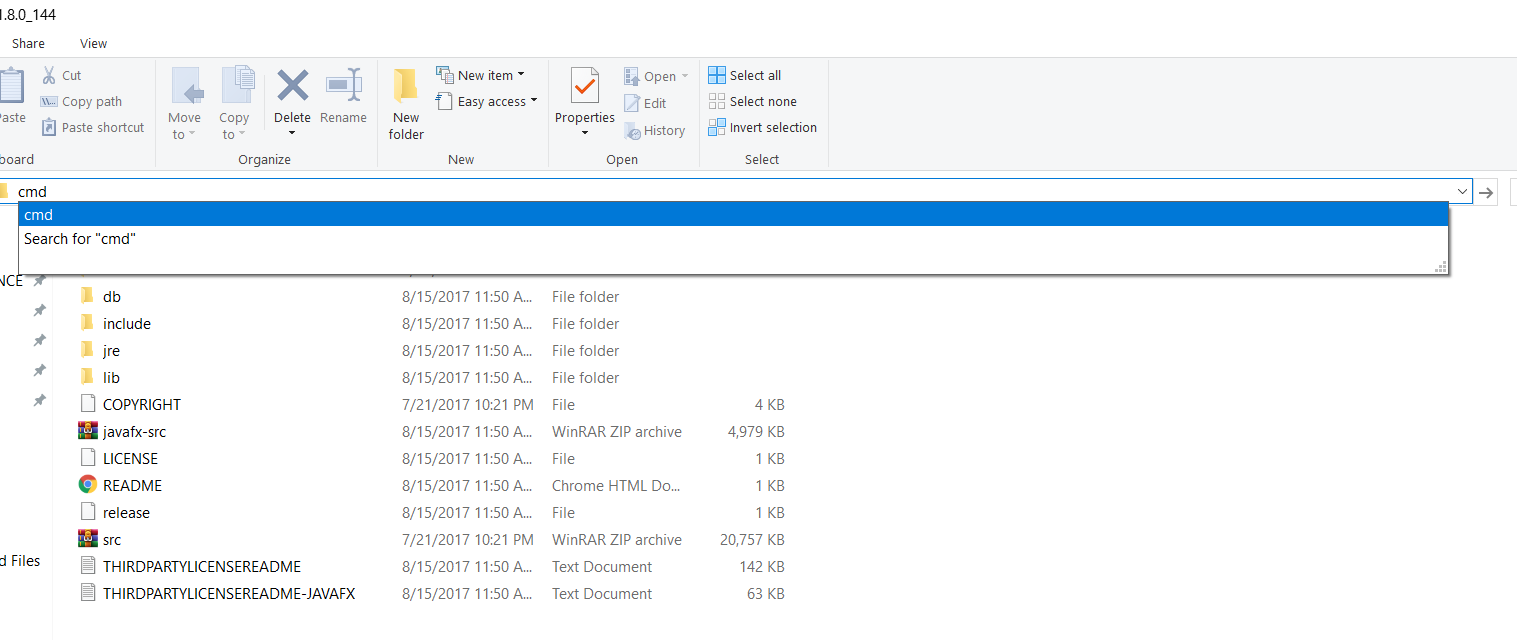
Task: Click the Delete icon in Organize group
Action: [292, 87]
